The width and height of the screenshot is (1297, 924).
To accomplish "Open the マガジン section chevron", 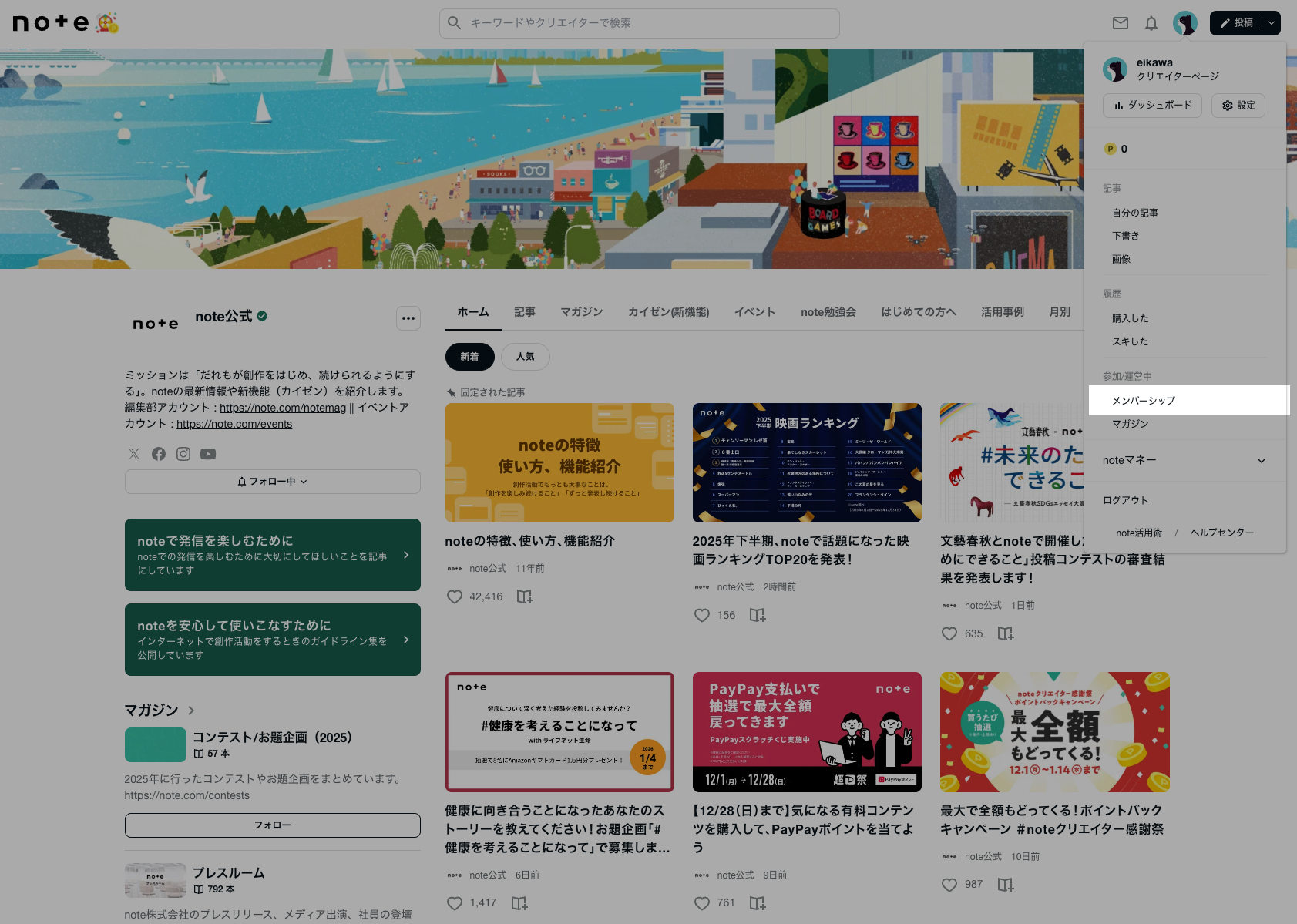I will point(191,711).
